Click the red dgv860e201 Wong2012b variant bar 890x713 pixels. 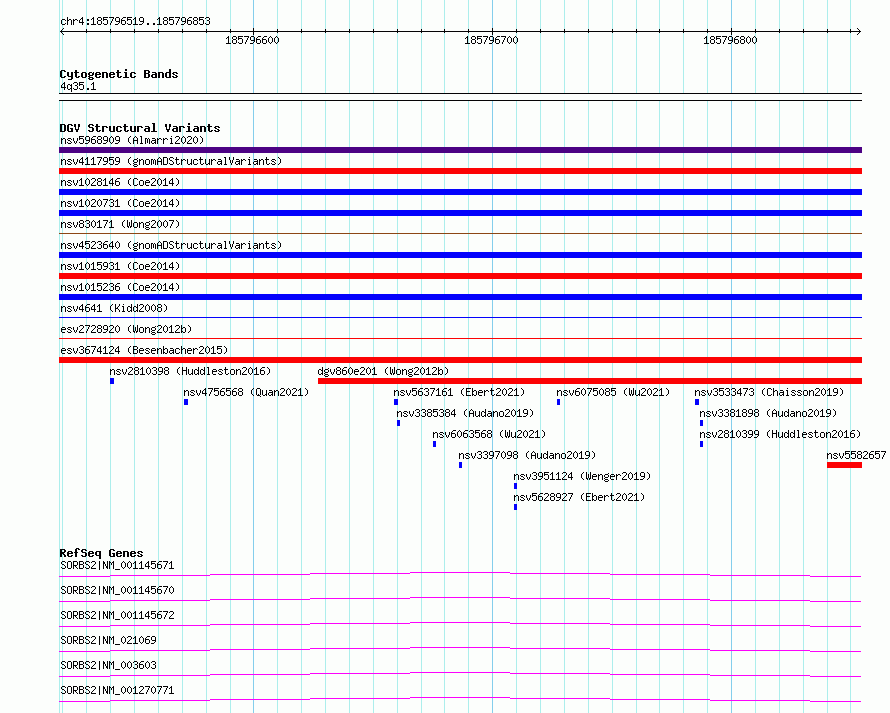coord(590,381)
